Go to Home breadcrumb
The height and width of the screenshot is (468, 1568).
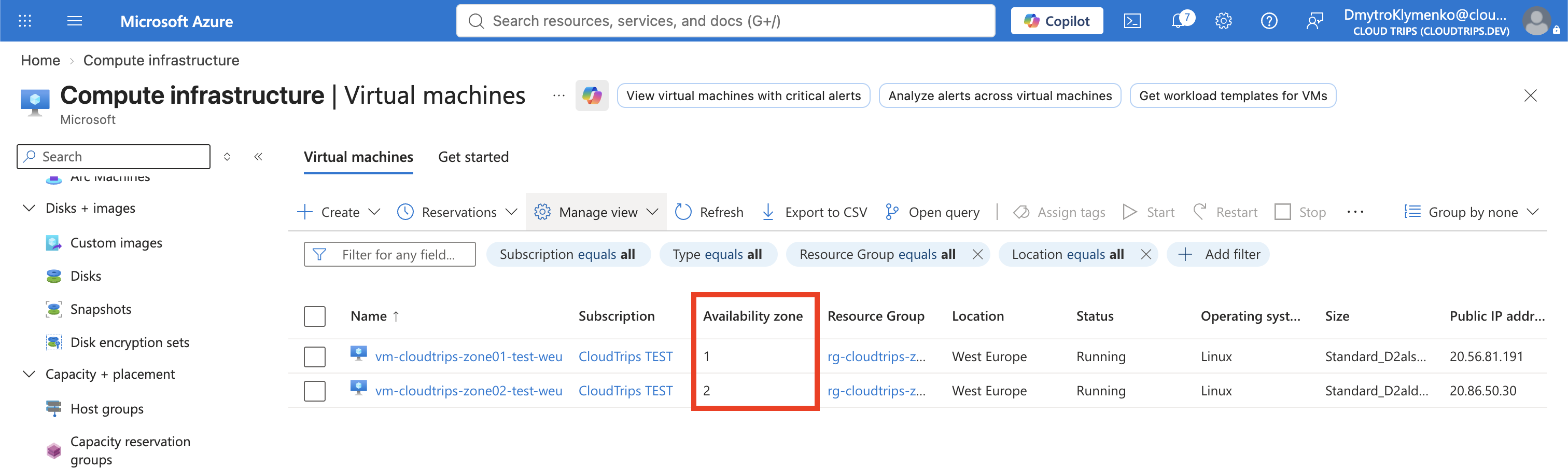coord(40,60)
